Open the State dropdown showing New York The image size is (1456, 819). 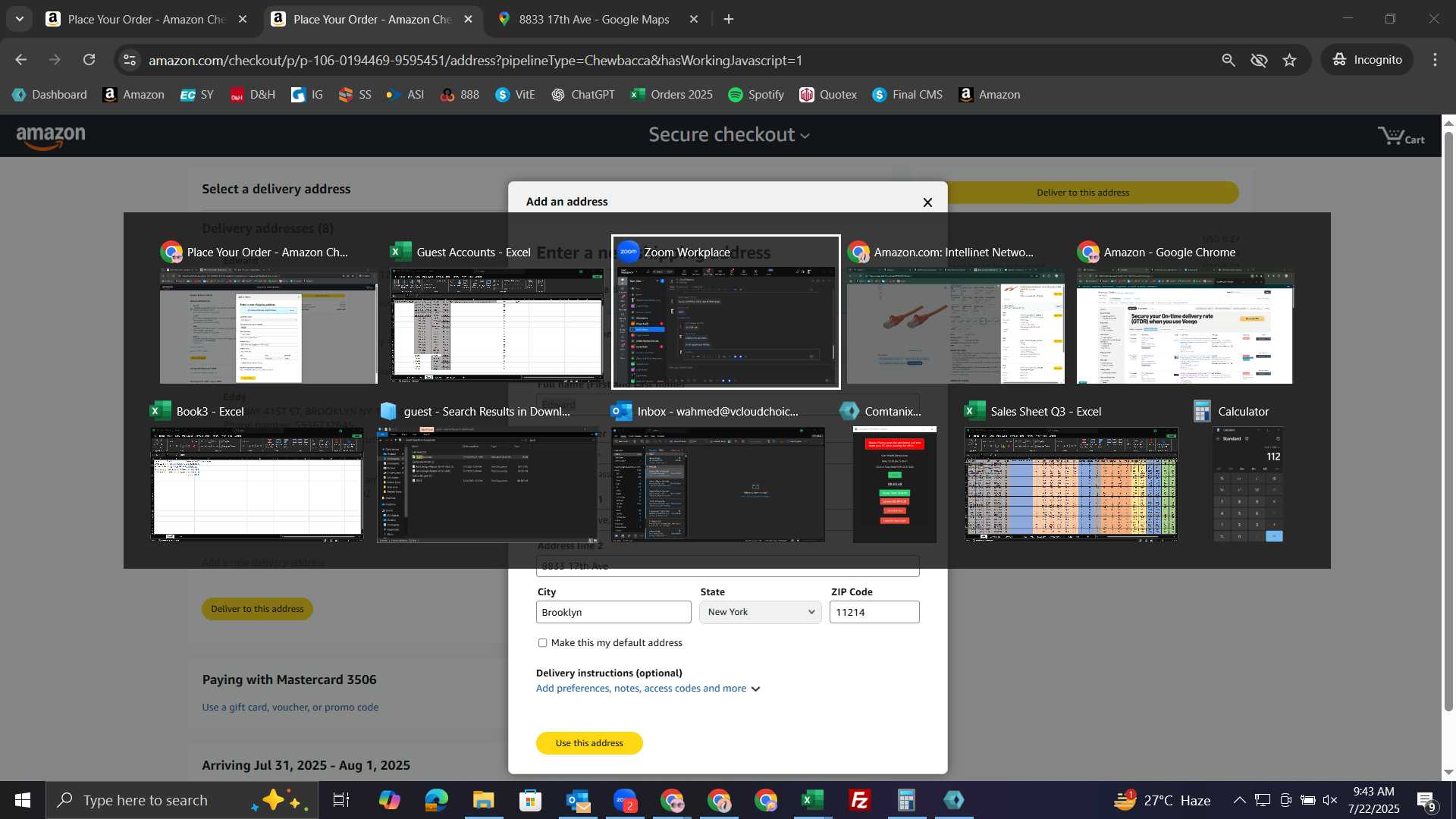760,612
